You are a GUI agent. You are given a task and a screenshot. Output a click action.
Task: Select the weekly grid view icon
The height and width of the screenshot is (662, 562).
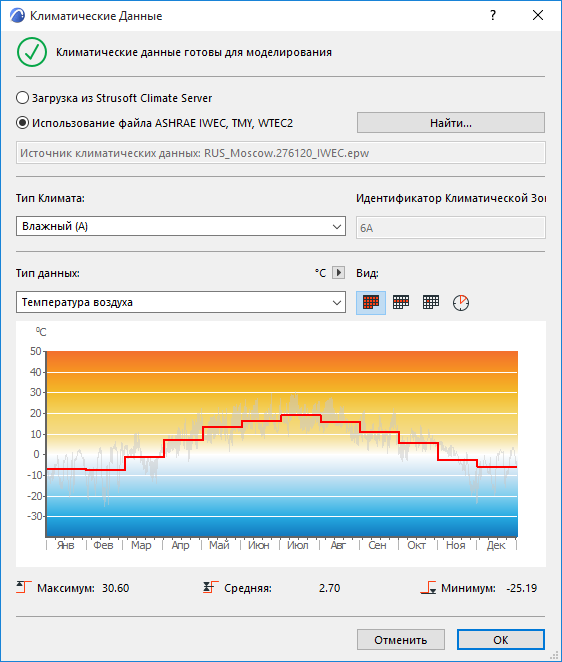pyautogui.click(x=431, y=302)
